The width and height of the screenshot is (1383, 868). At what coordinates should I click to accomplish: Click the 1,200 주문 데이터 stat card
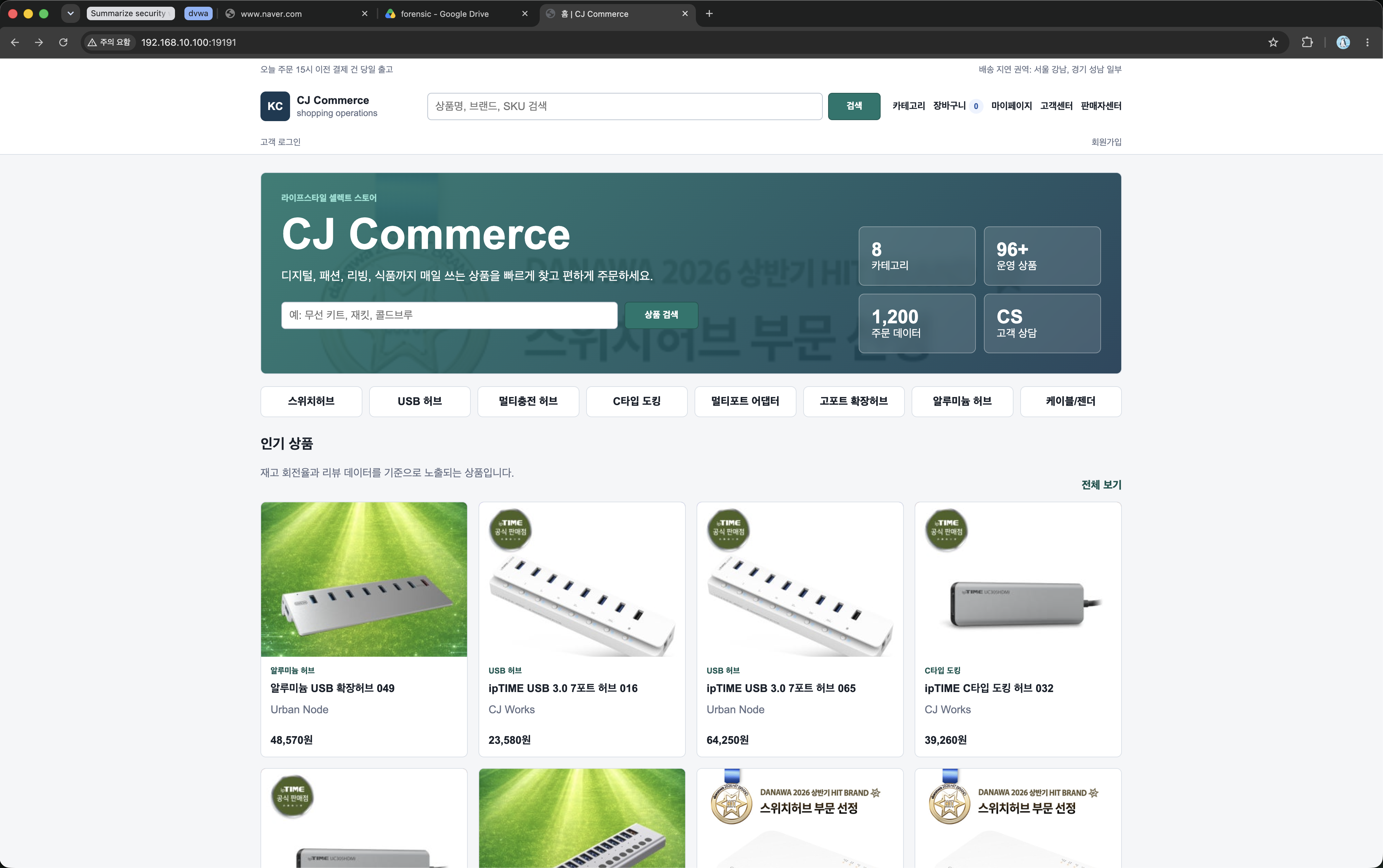point(917,323)
